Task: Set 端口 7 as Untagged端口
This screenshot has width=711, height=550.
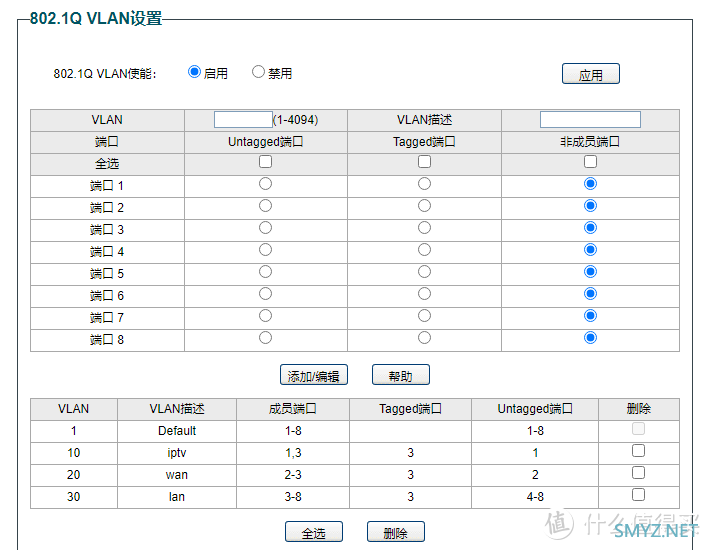Action: [x=265, y=316]
